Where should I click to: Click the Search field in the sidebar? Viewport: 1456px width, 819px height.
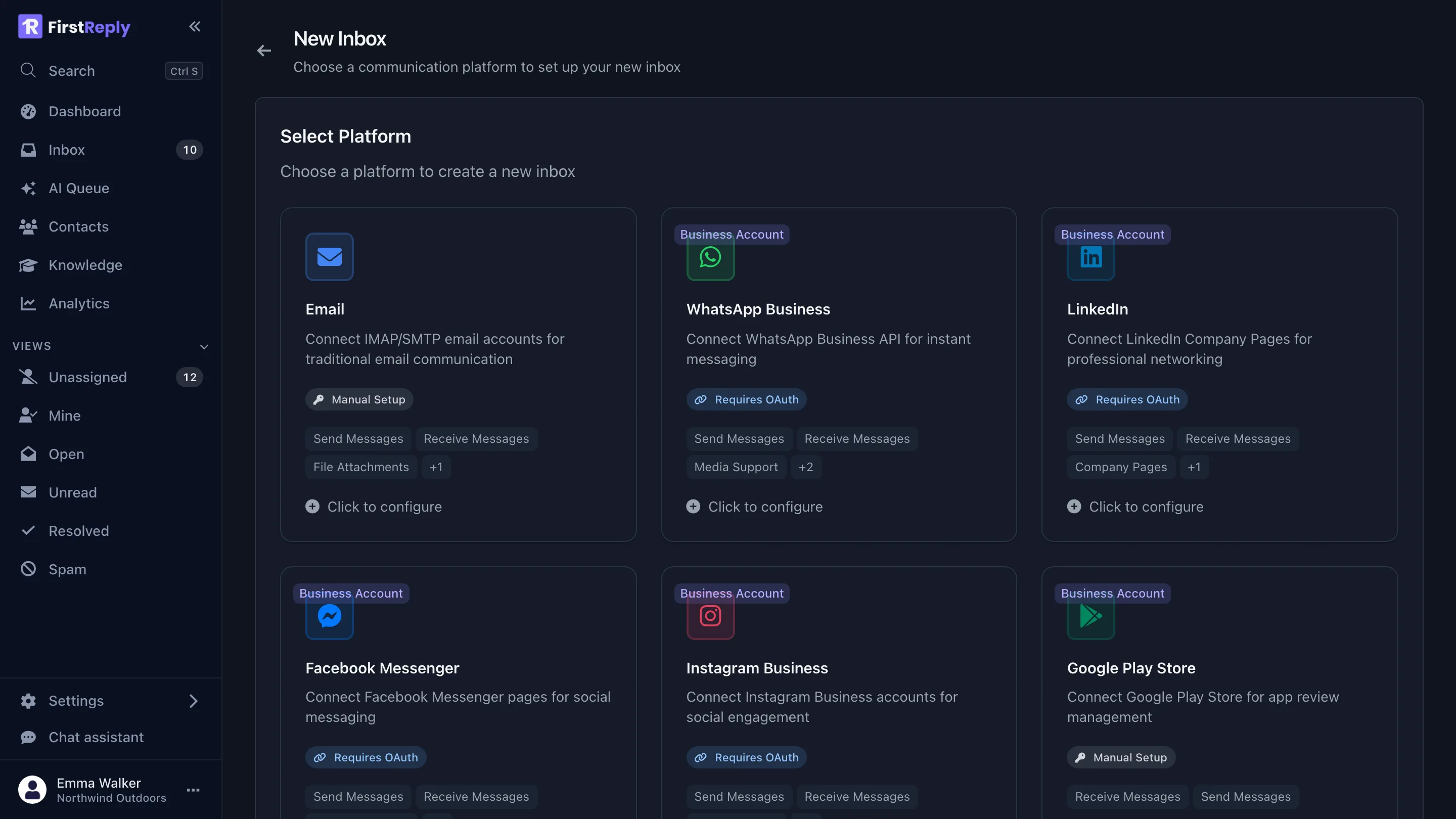click(111, 71)
